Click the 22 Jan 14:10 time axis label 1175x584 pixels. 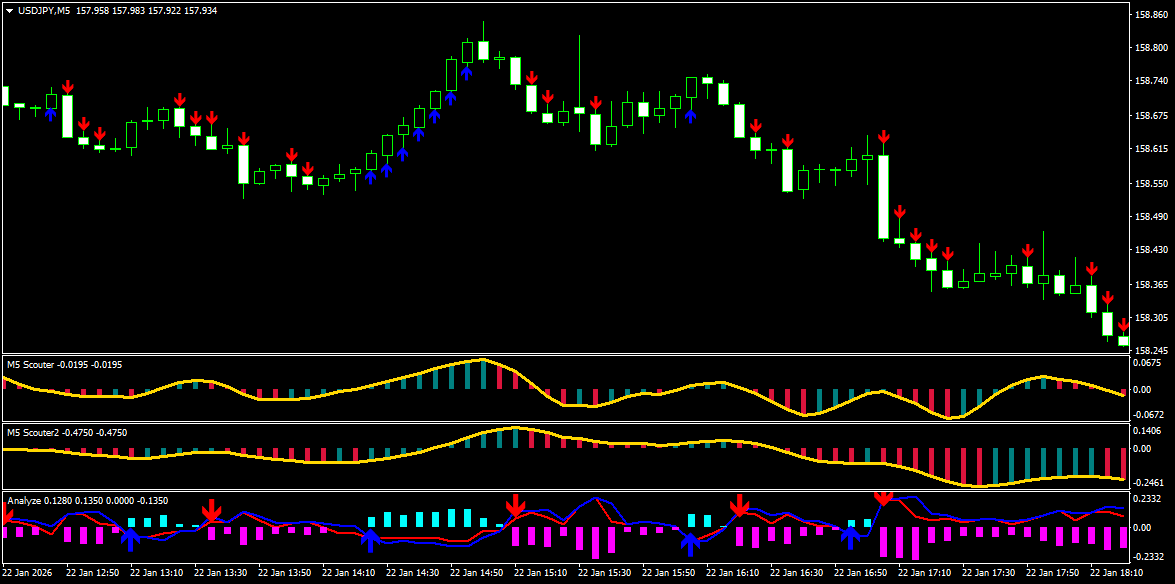348,573
